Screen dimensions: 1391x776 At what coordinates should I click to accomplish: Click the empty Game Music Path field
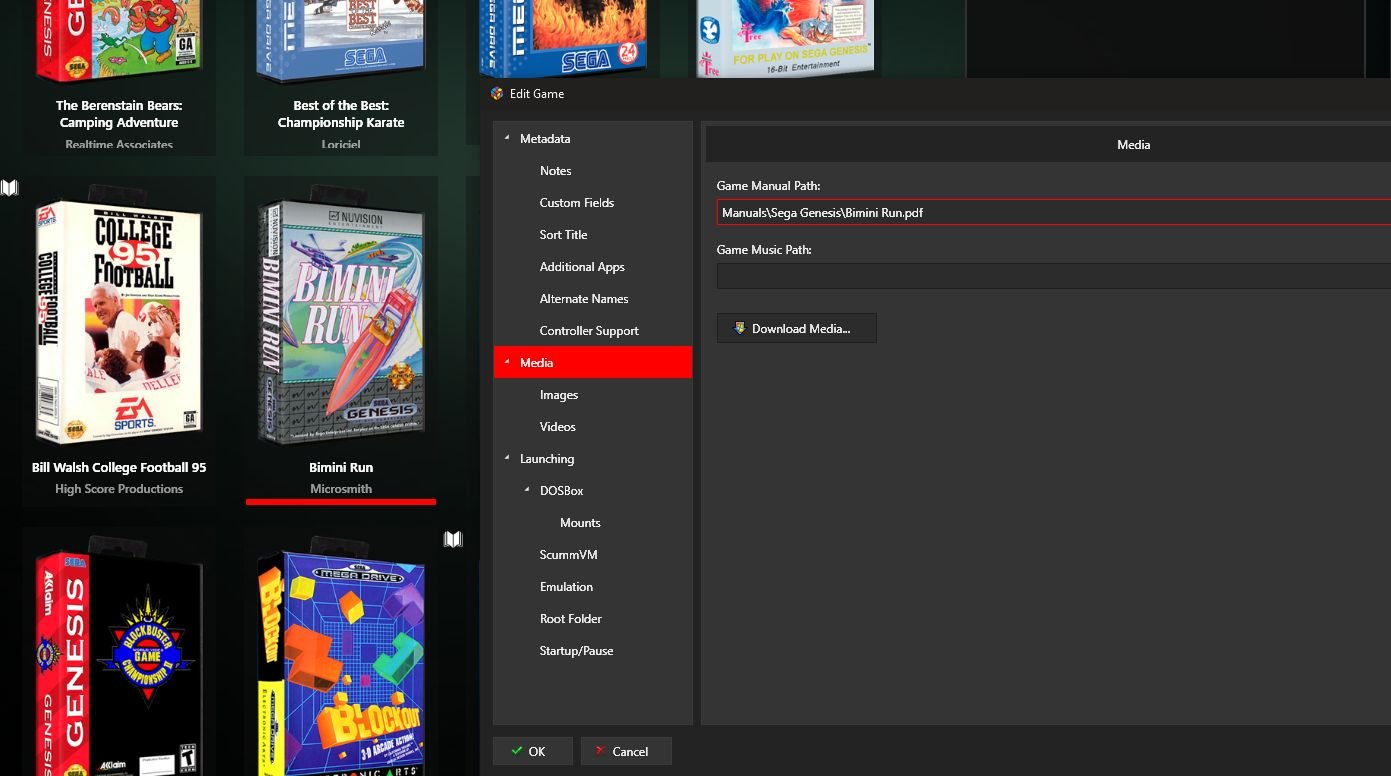(x=1053, y=276)
